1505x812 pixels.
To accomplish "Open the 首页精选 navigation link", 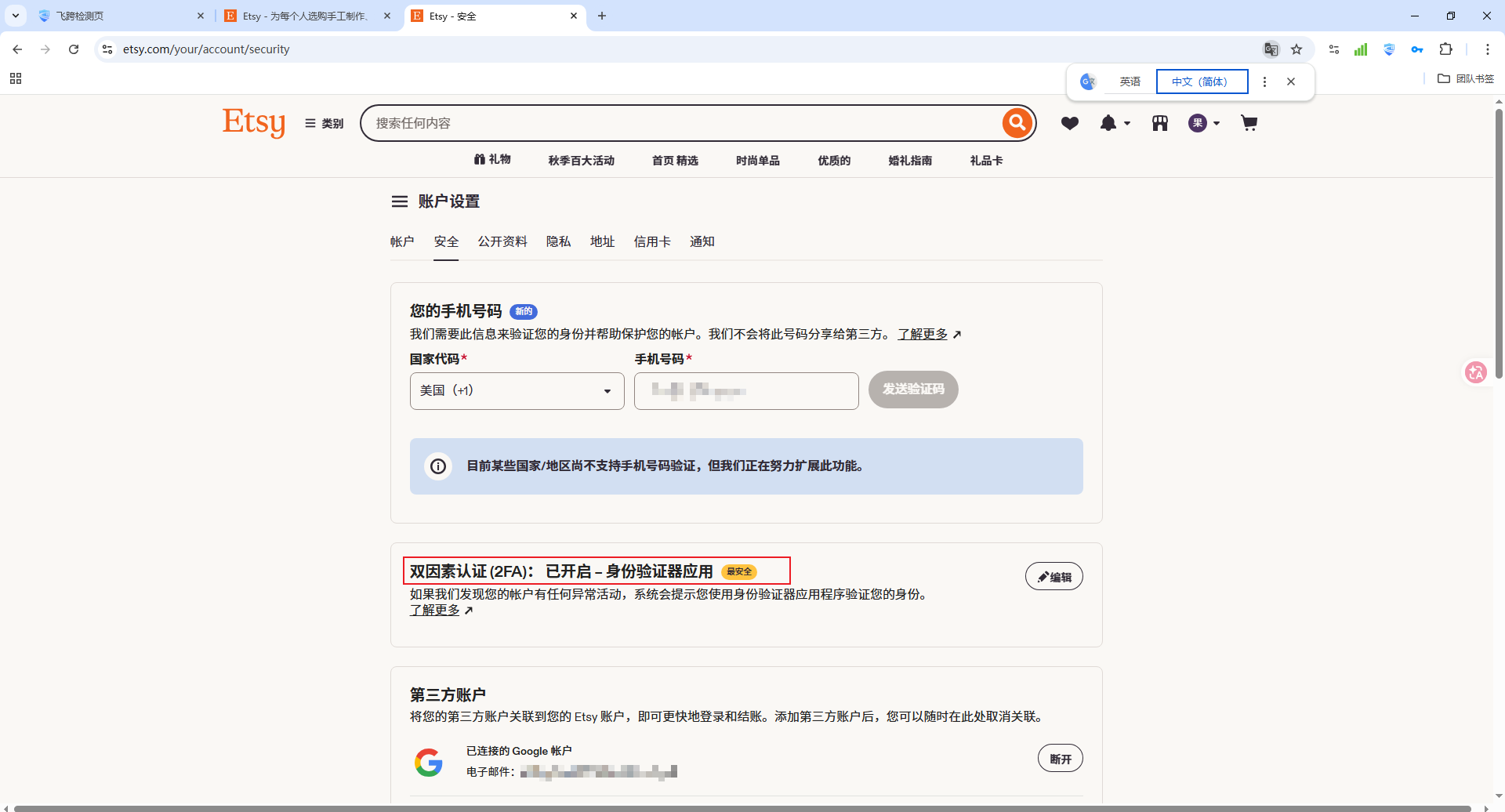I will [x=675, y=161].
